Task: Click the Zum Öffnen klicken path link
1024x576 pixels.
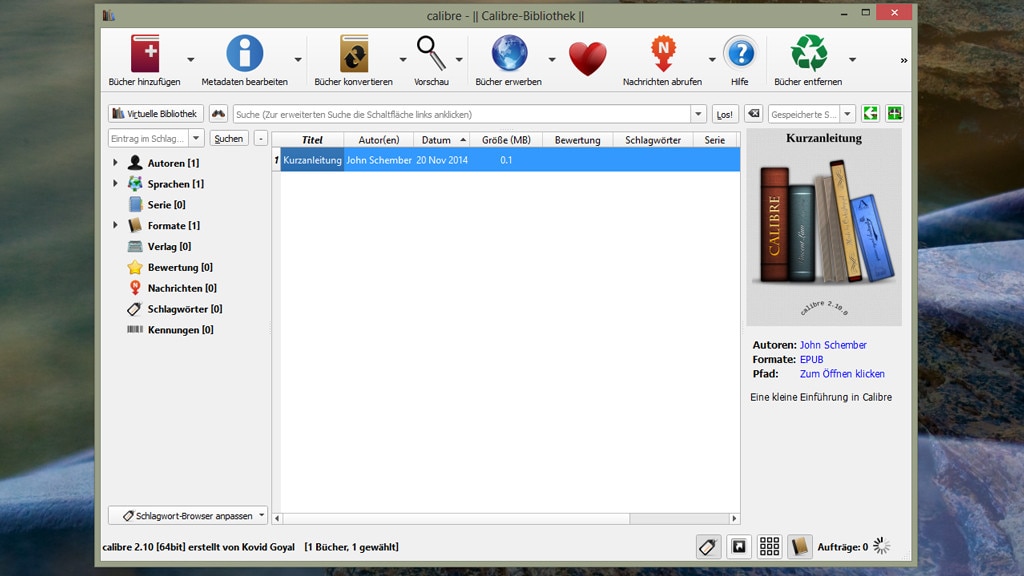Action: 842,374
